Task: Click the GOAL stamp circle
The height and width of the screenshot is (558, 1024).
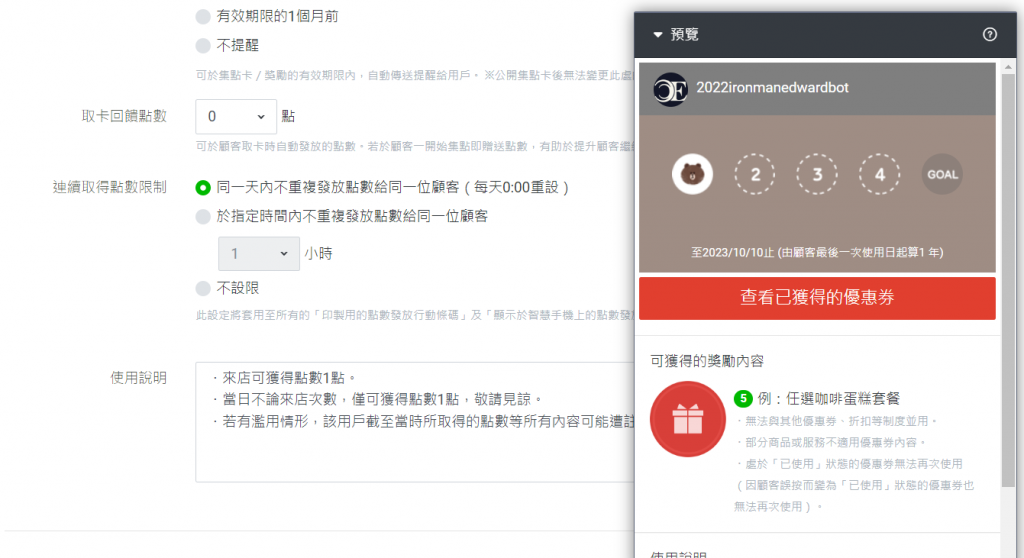Action: coord(942,174)
